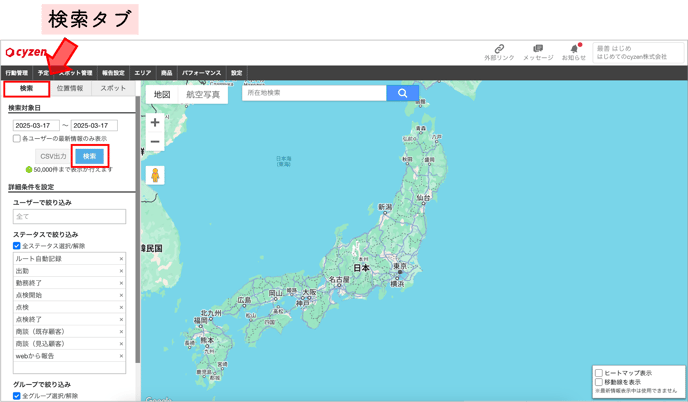
Task: Click the 新潟 label on the map
Action: coord(385,207)
